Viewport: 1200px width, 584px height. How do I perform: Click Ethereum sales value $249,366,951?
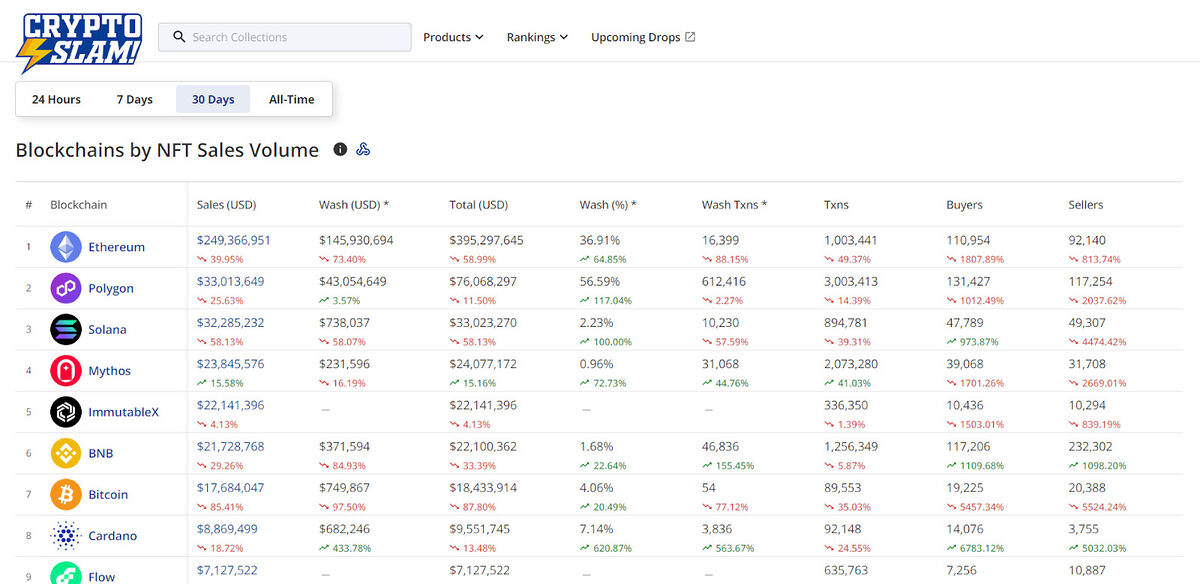234,240
